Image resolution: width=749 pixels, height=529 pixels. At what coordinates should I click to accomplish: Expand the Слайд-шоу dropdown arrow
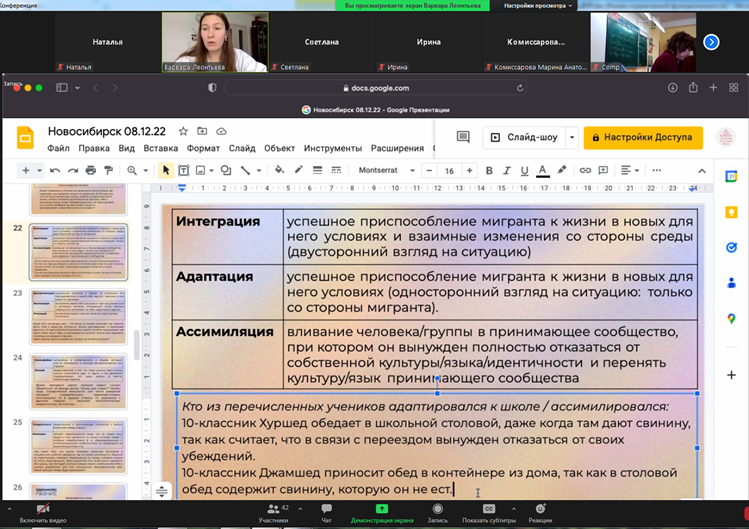pyautogui.click(x=572, y=137)
